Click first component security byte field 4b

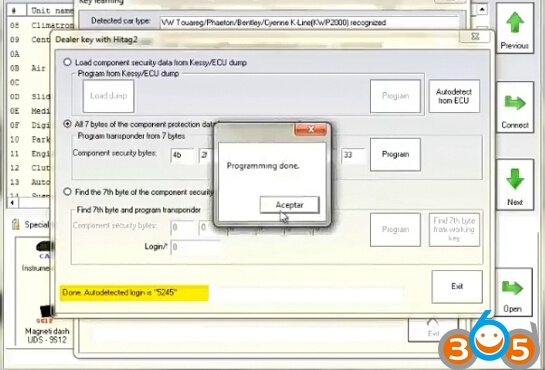tap(182, 155)
